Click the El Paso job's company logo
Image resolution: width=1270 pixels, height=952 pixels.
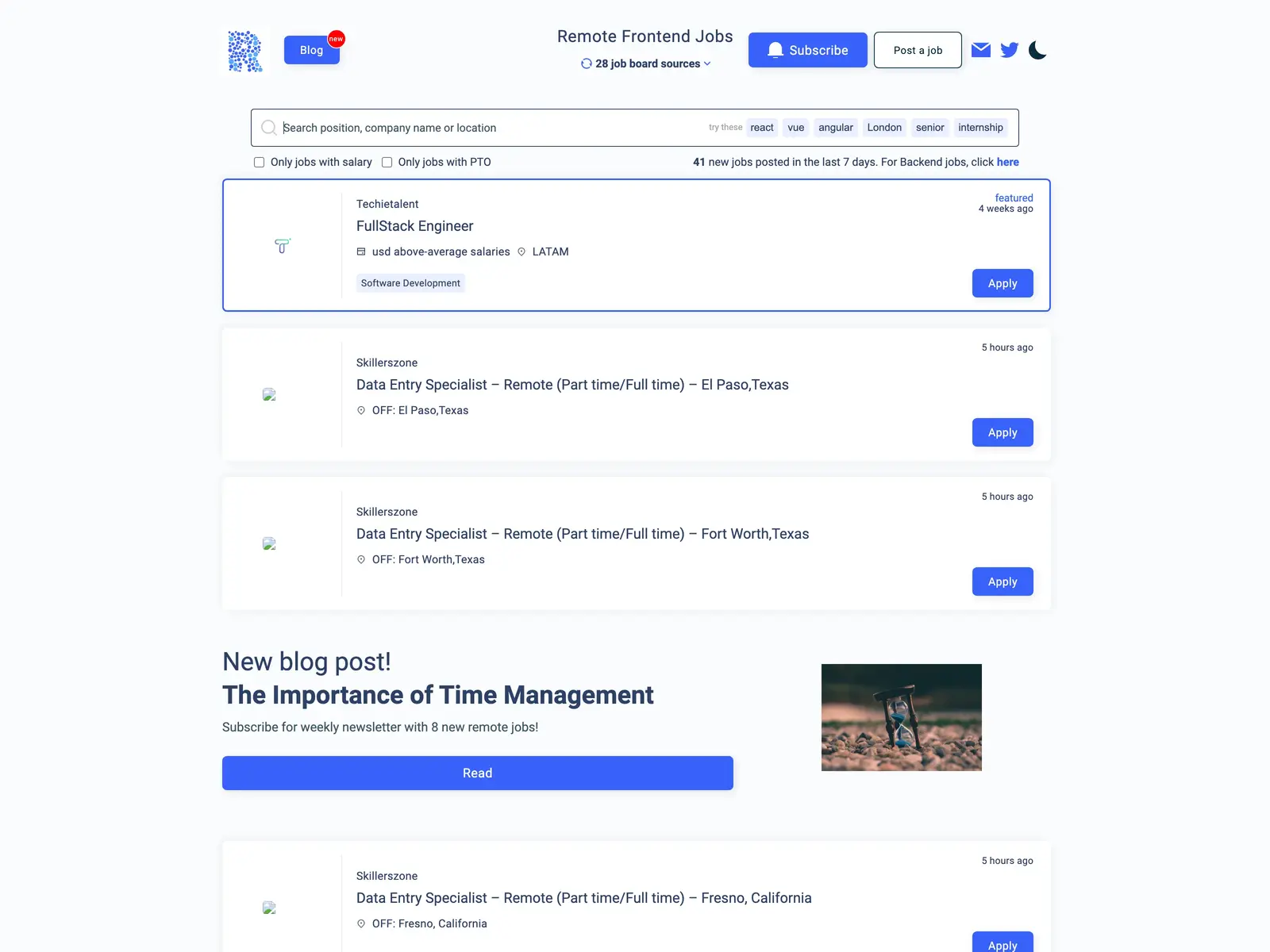coord(269,394)
